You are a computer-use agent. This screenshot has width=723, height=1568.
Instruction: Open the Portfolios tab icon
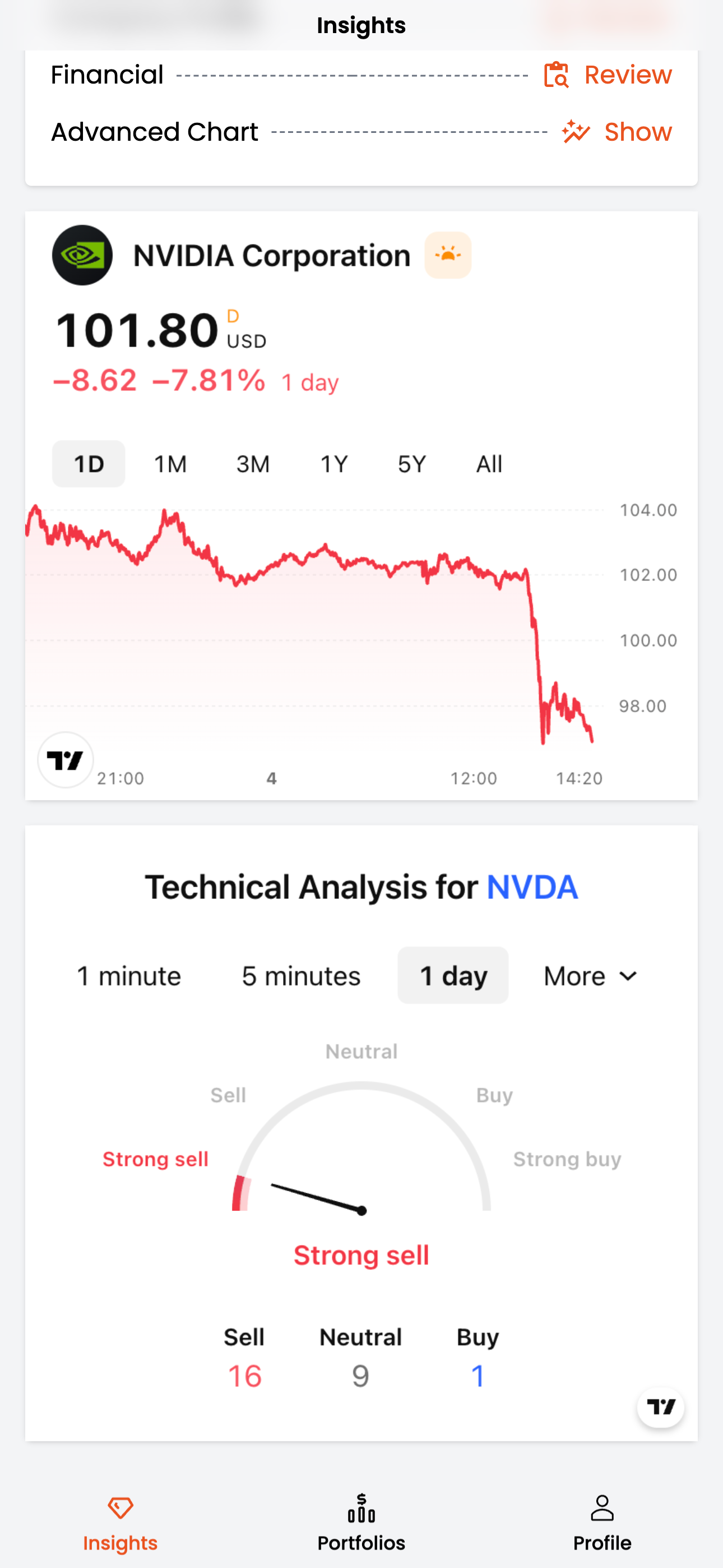click(361, 1508)
